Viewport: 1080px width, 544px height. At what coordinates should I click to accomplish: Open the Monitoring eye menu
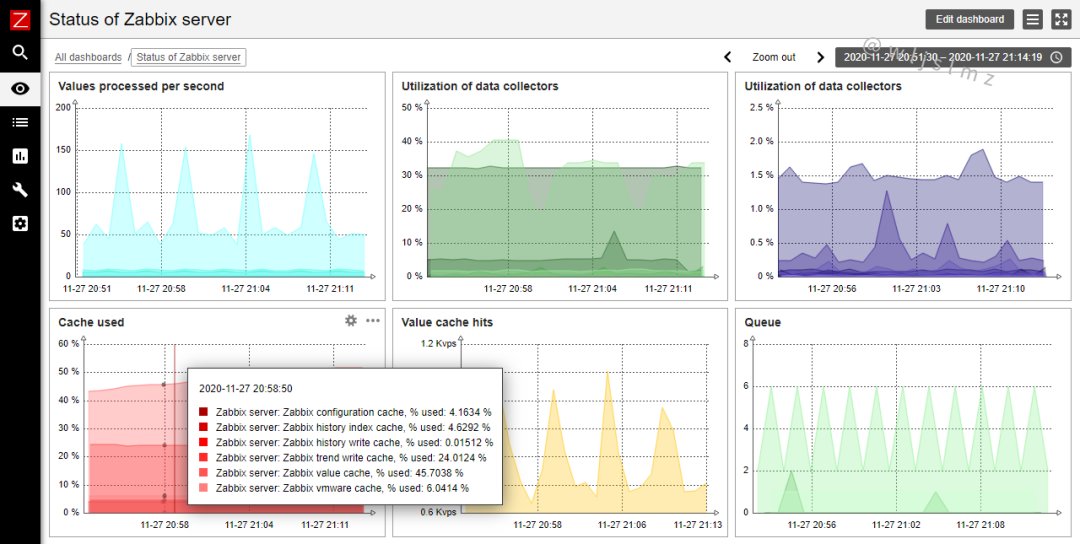click(x=21, y=88)
